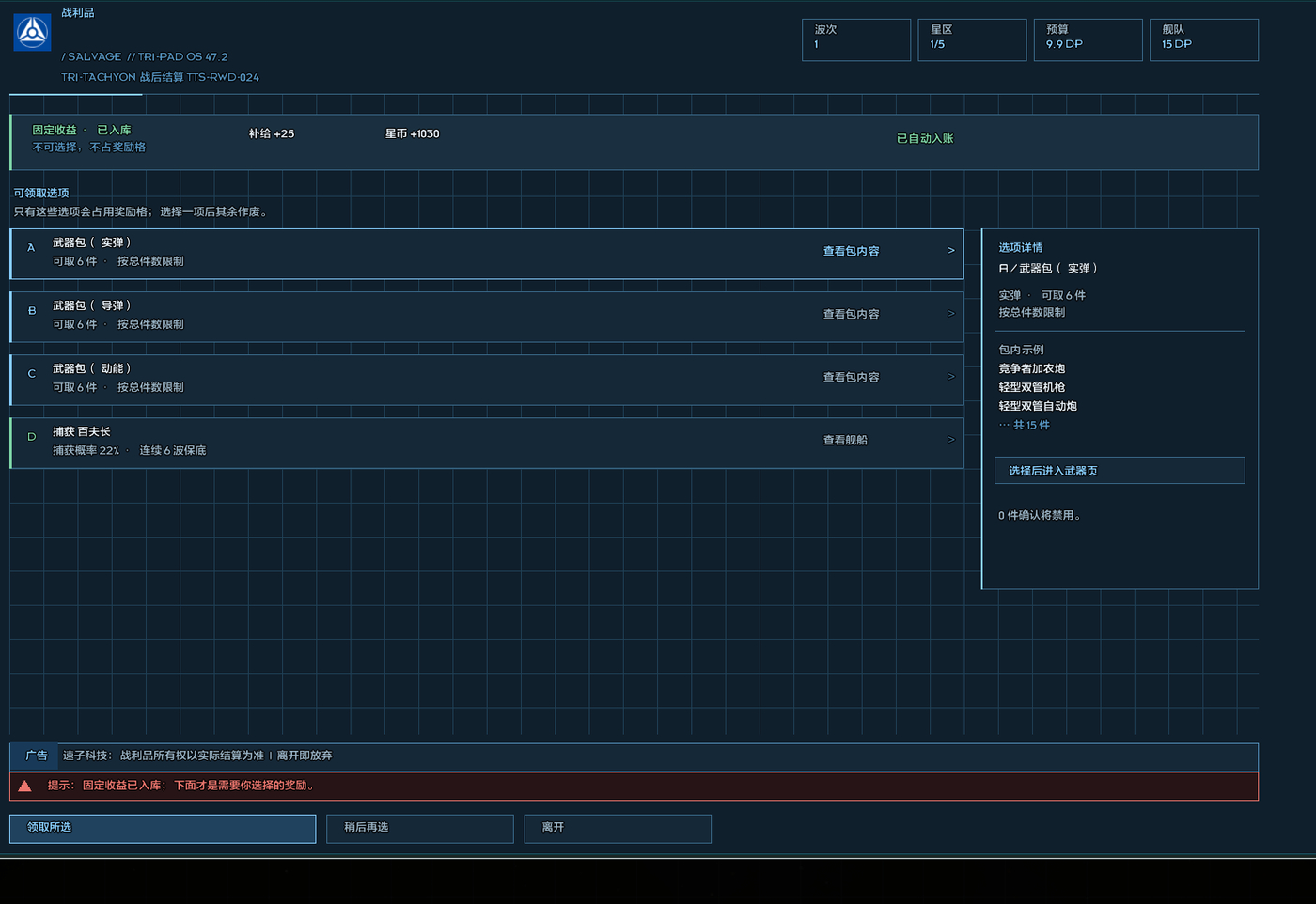Image resolution: width=1316 pixels, height=904 pixels.
Task: Click 捕获概率 22% text
Action: tap(86, 450)
